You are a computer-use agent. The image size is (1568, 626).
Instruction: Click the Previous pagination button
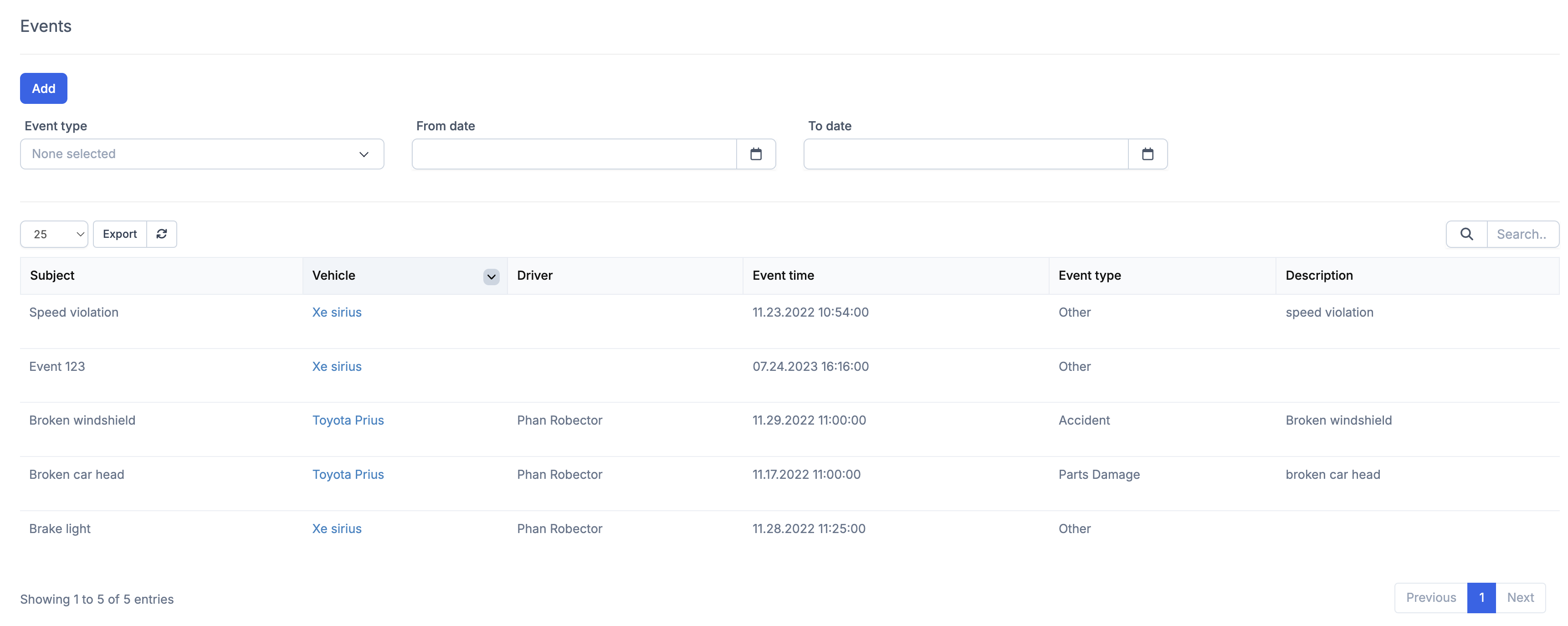1430,597
